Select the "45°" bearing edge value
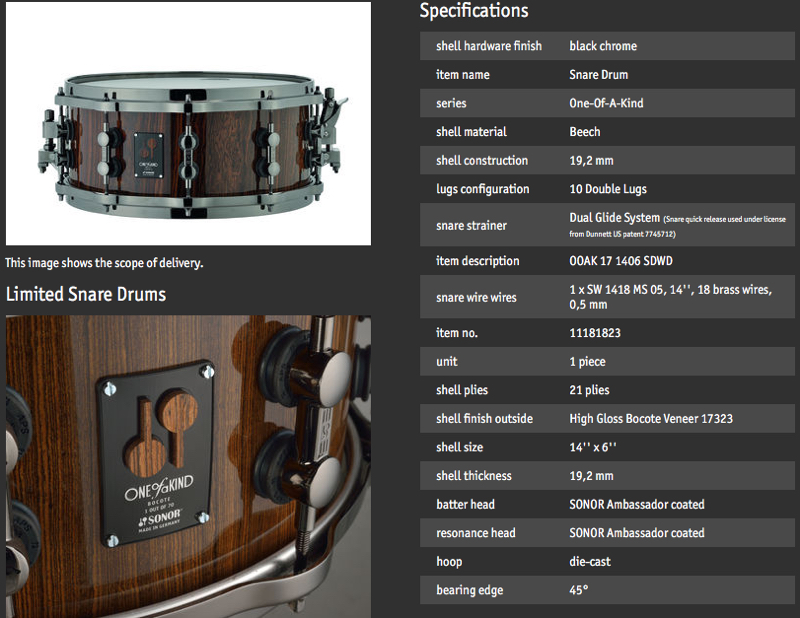This screenshot has width=800, height=618. click(x=579, y=590)
